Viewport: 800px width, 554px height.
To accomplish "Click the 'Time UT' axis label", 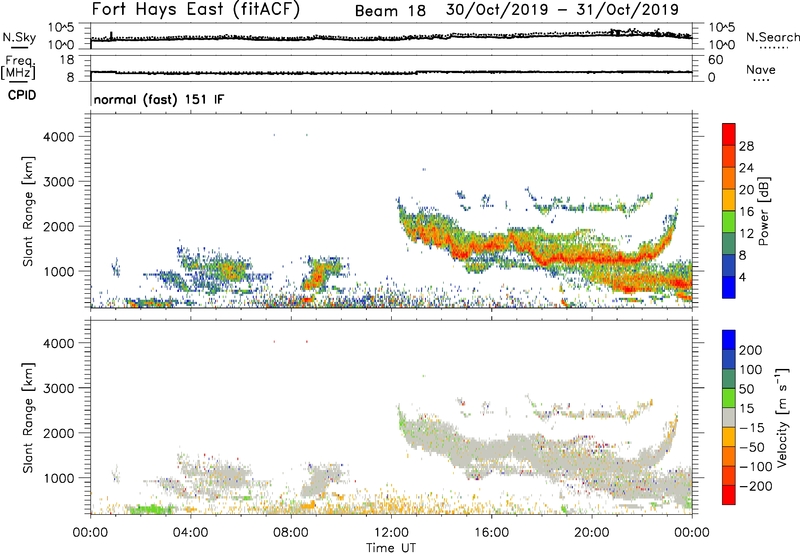I will click(x=391, y=548).
